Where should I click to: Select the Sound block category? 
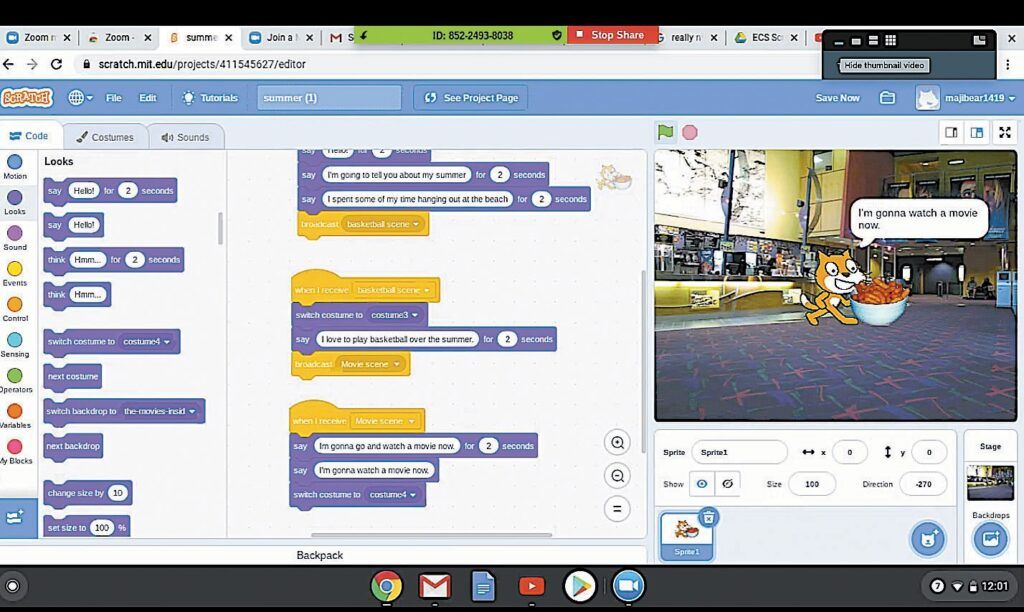point(14,238)
